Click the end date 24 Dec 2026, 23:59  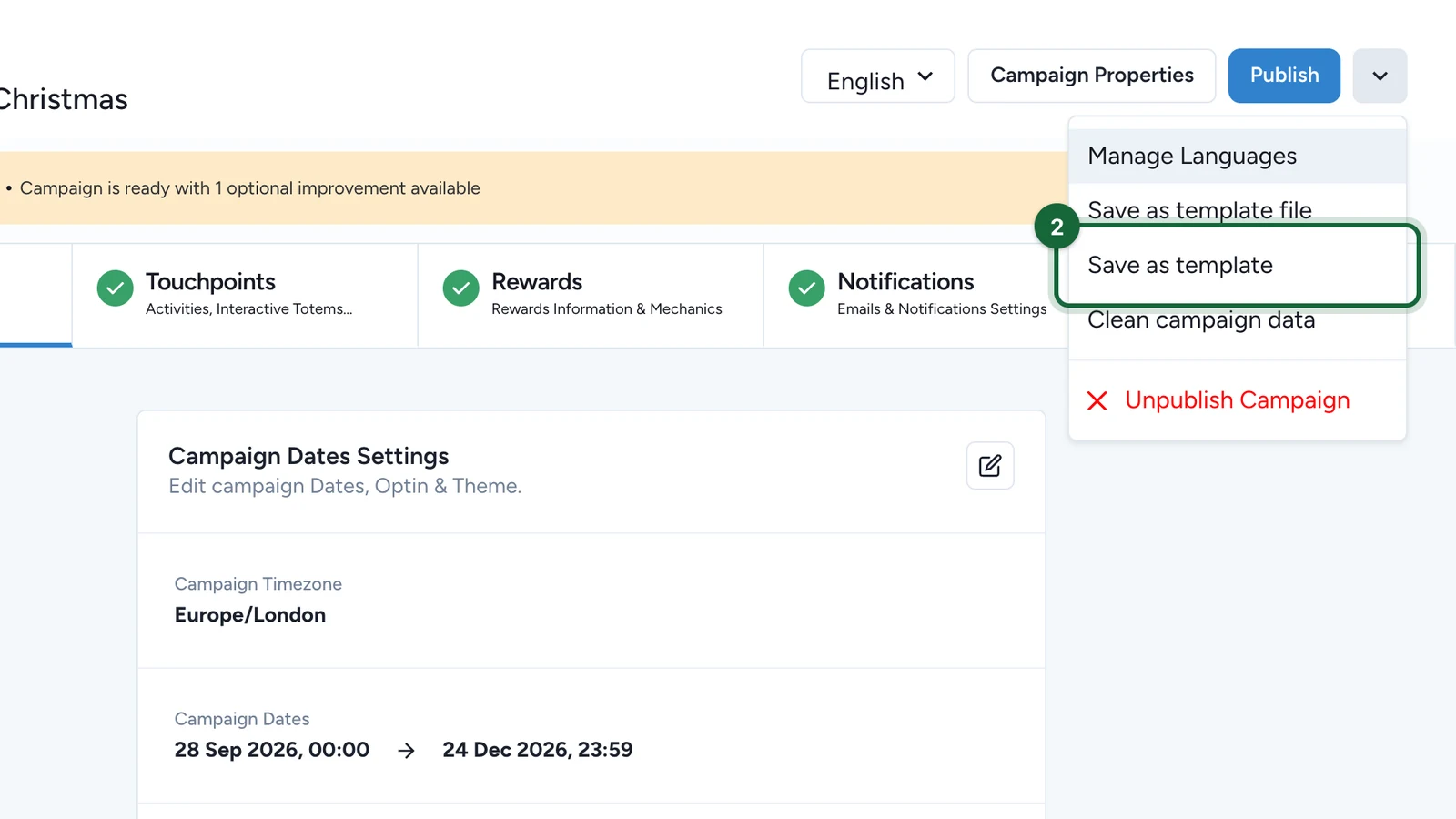538,750
